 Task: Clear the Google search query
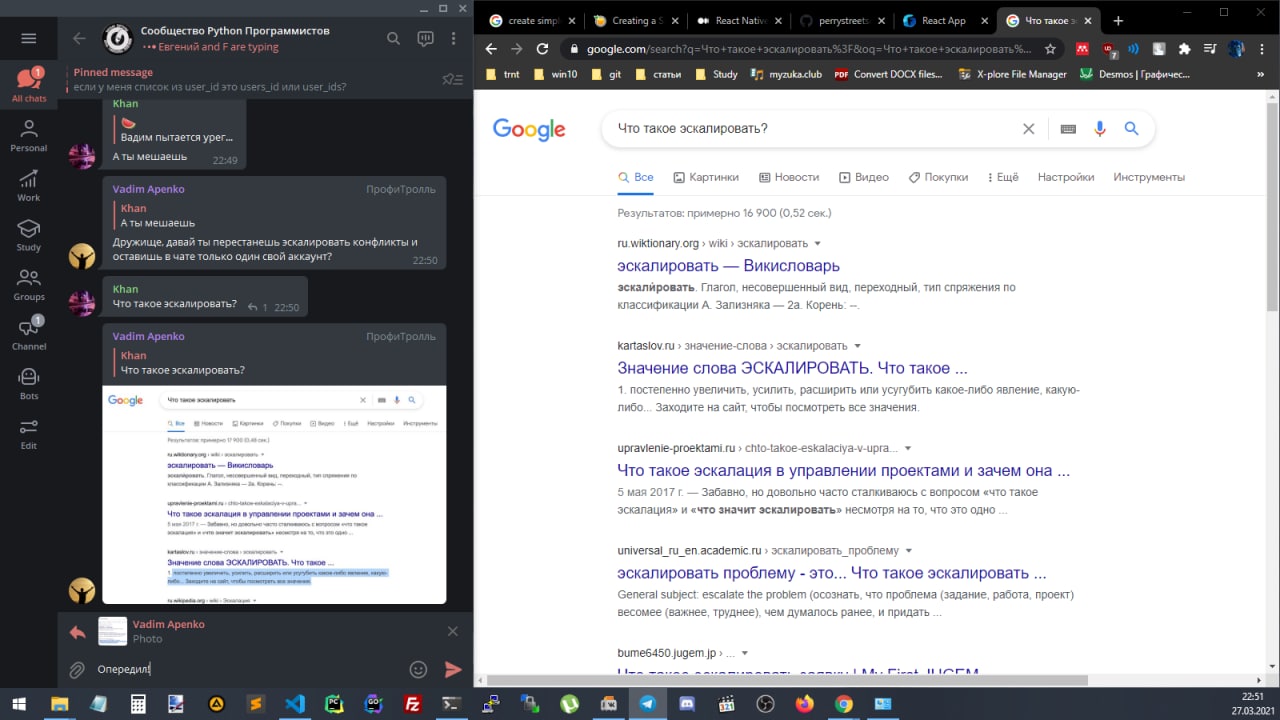click(x=1028, y=129)
